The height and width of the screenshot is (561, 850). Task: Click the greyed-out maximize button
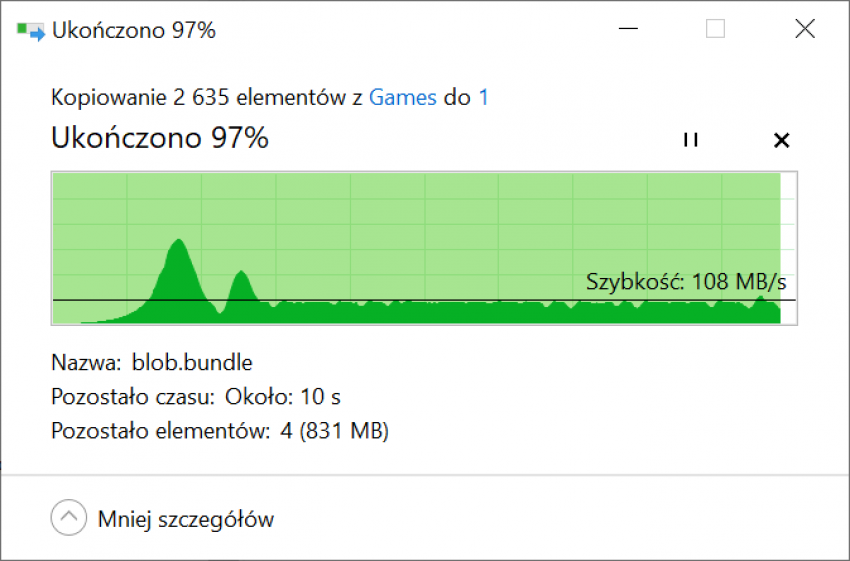(715, 30)
